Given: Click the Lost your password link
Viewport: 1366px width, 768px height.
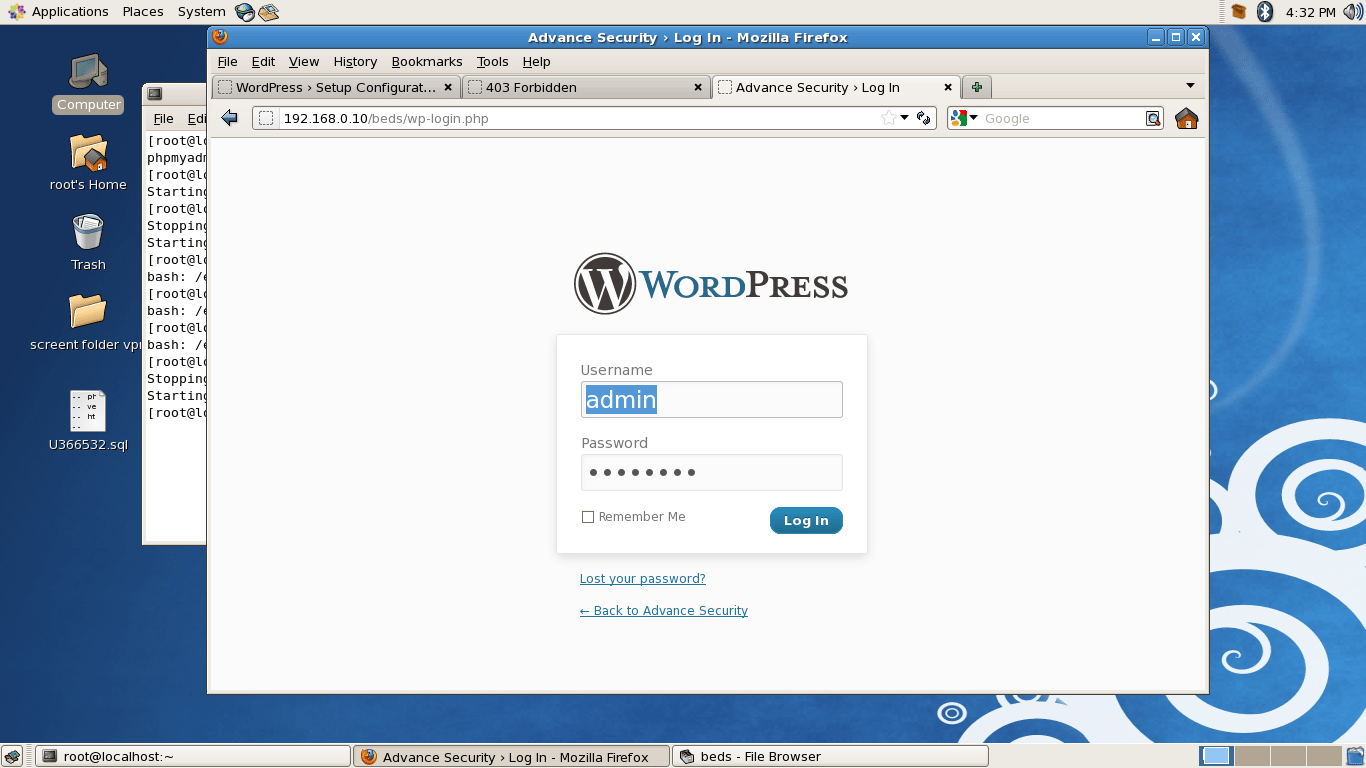Looking at the screenshot, I should pos(643,578).
